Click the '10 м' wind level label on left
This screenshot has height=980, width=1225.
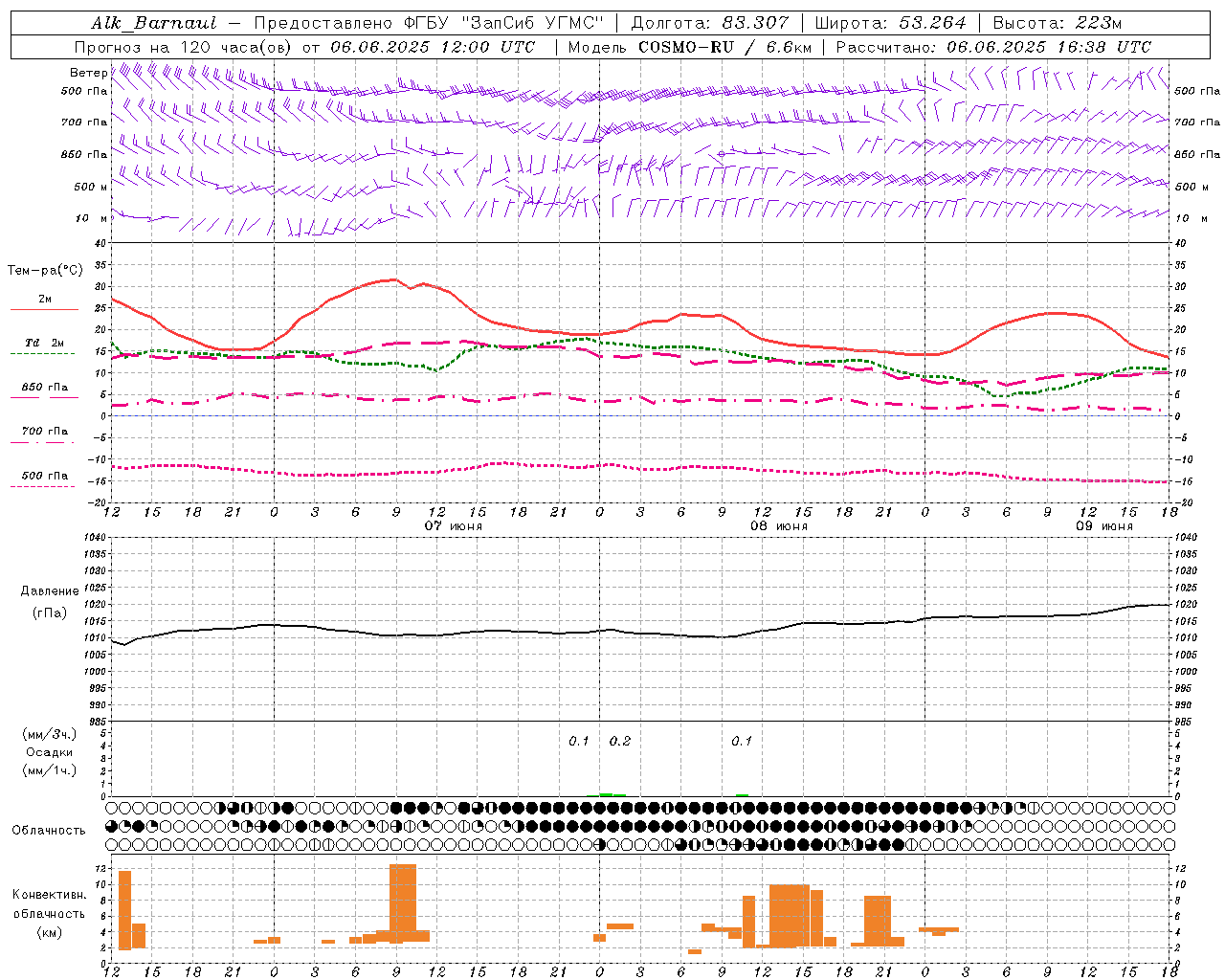point(92,218)
